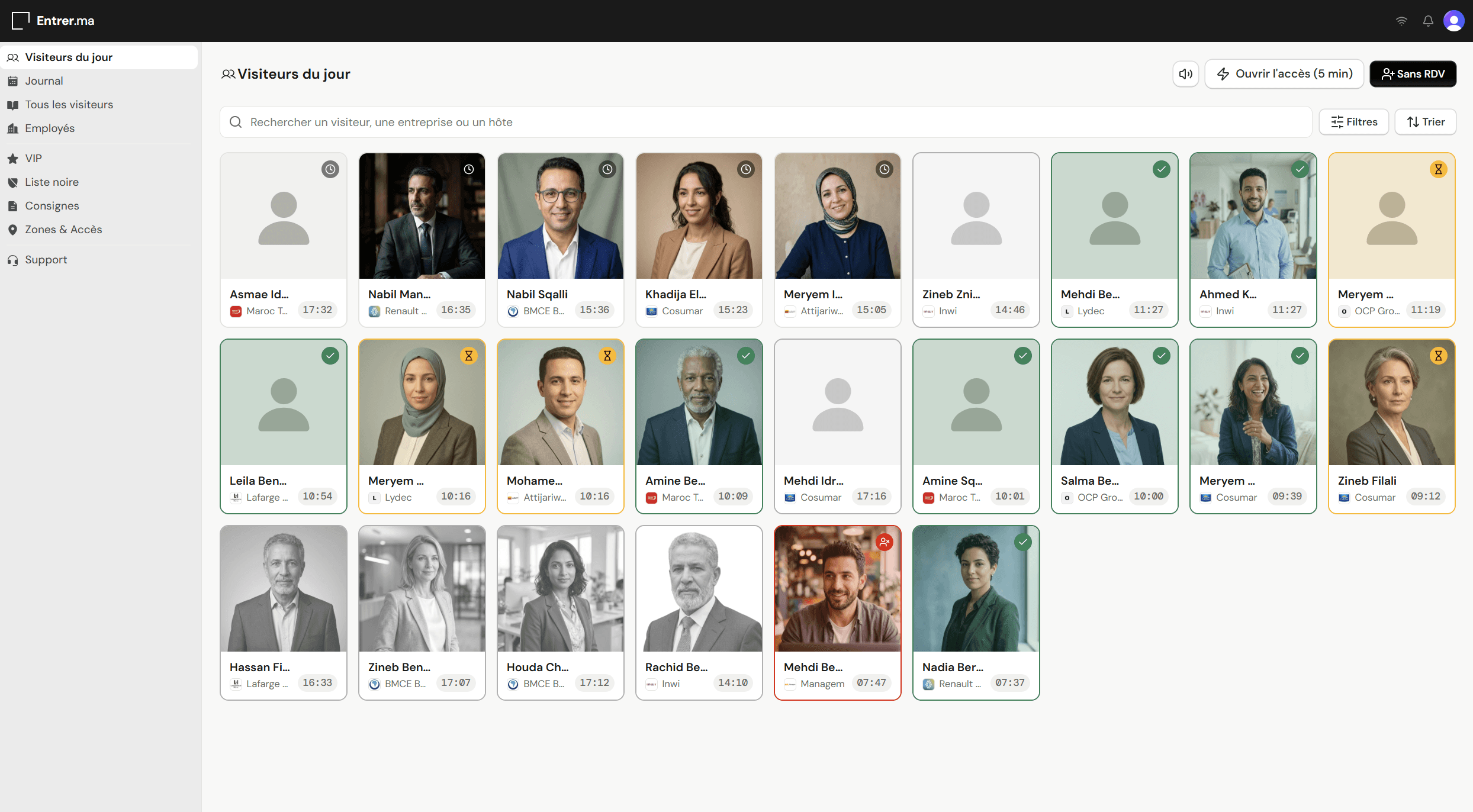Click the Sans RDV button
The width and height of the screenshot is (1473, 812).
point(1413,74)
